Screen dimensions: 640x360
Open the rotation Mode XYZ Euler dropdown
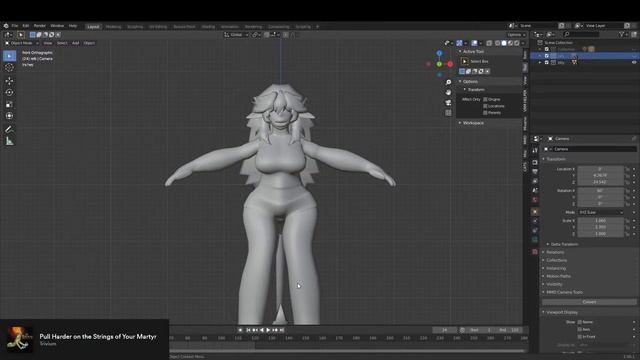[x=601, y=212]
